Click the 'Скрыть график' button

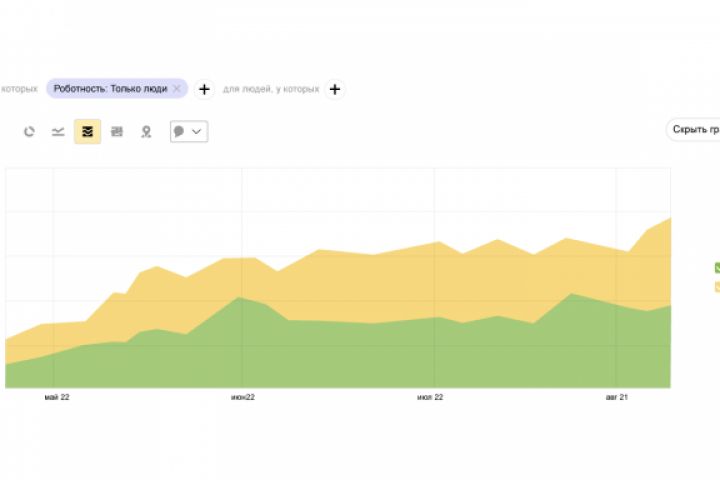pos(696,130)
